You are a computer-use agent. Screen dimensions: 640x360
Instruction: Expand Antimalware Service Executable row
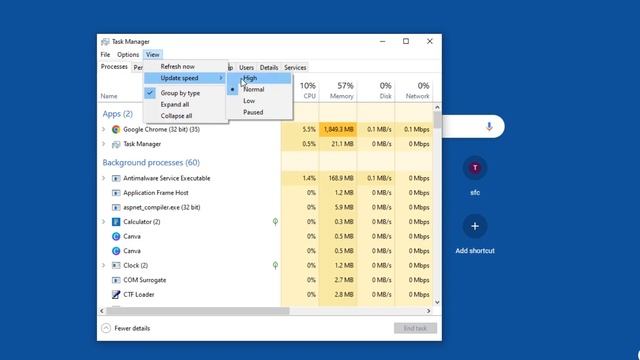[x=104, y=178]
